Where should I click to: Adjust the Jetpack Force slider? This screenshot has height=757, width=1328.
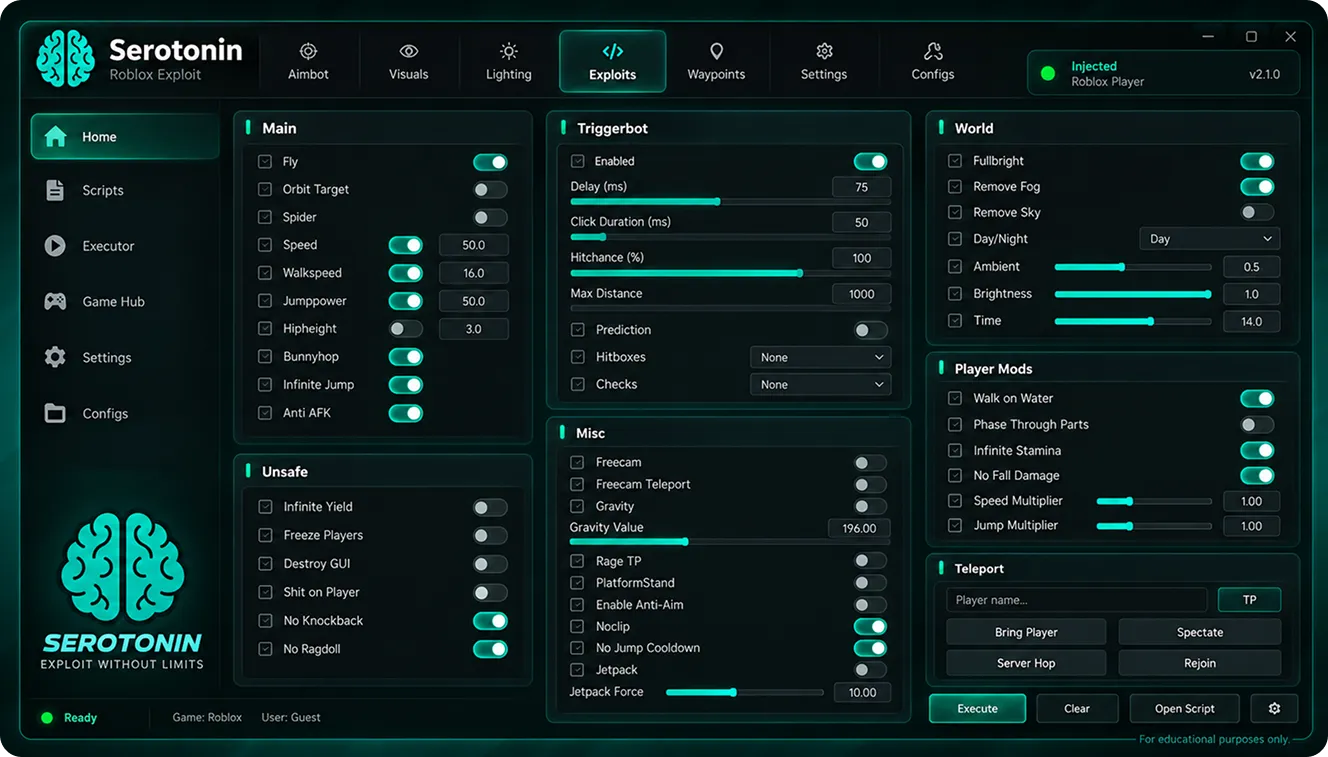click(745, 692)
